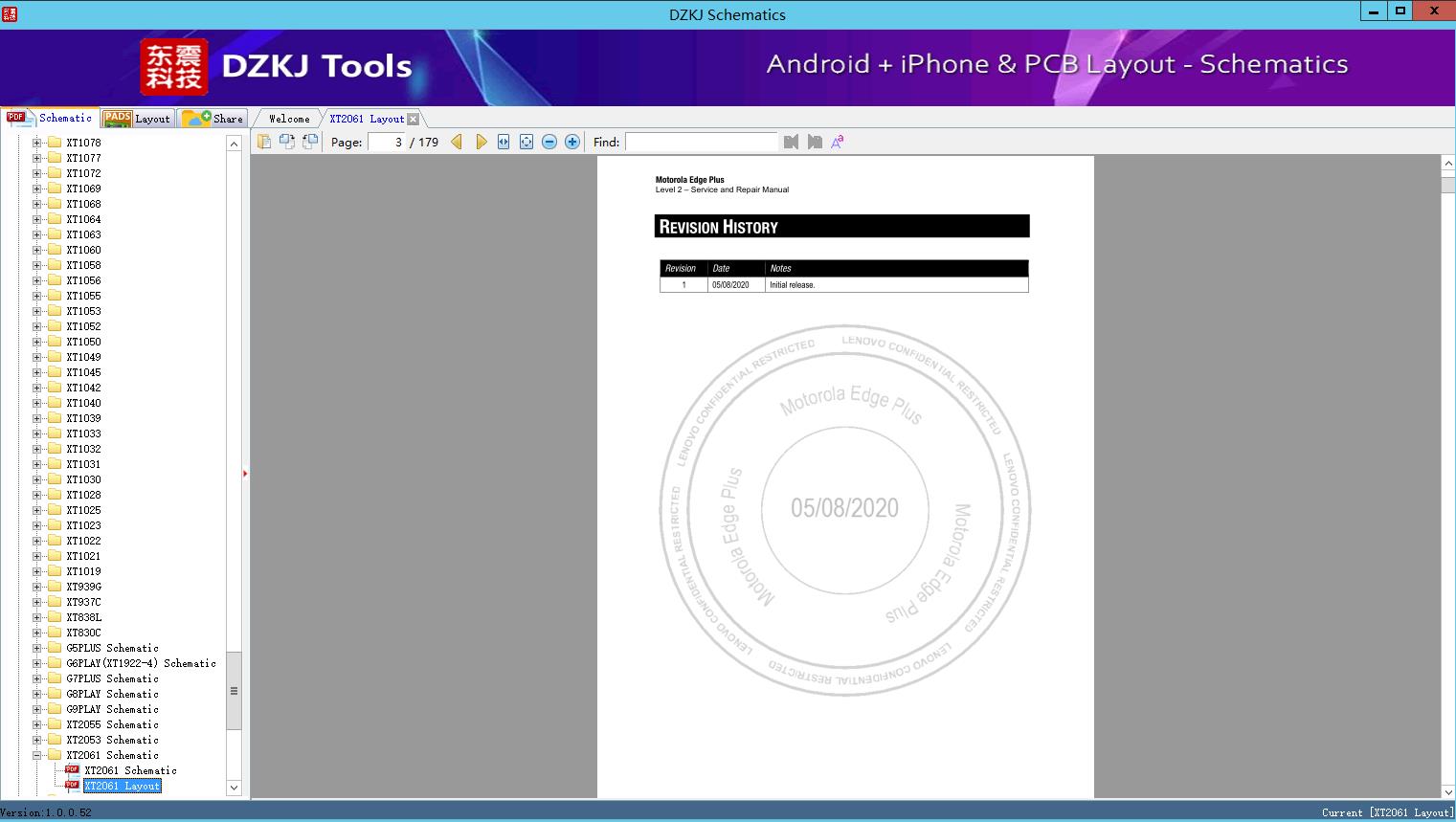Image resolution: width=1456 pixels, height=822 pixels.
Task: Zoom in on the document
Action: pyautogui.click(x=572, y=142)
